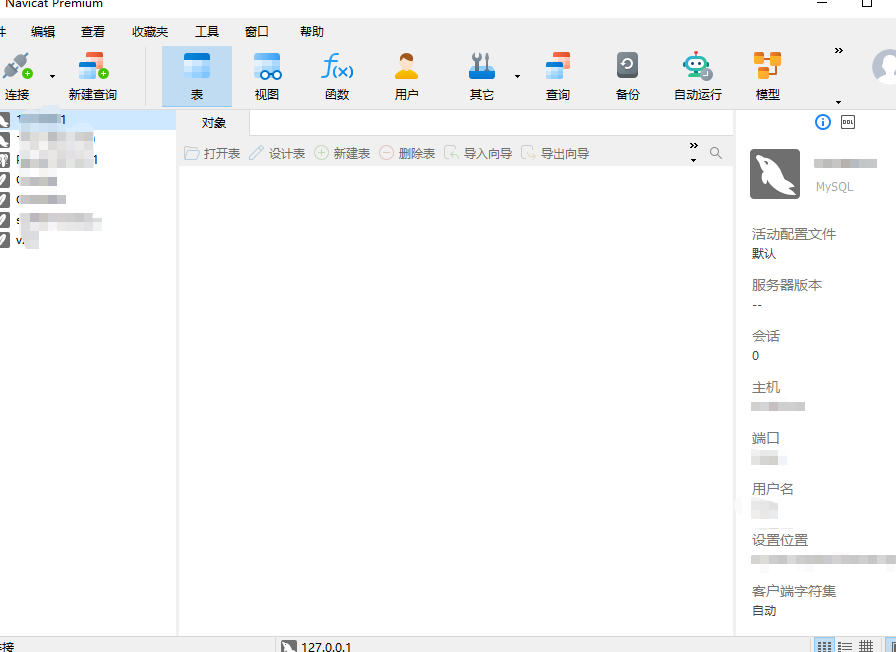The height and width of the screenshot is (652, 896).
Task: Switch to list view in status bar
Action: click(x=845, y=645)
